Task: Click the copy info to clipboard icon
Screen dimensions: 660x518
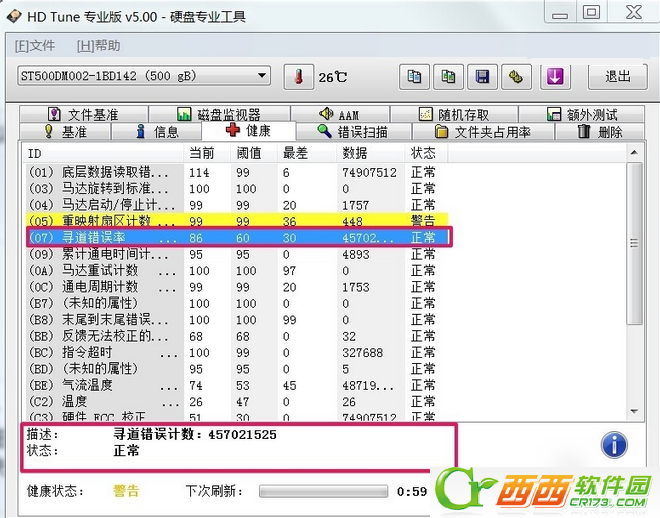Action: (x=414, y=77)
